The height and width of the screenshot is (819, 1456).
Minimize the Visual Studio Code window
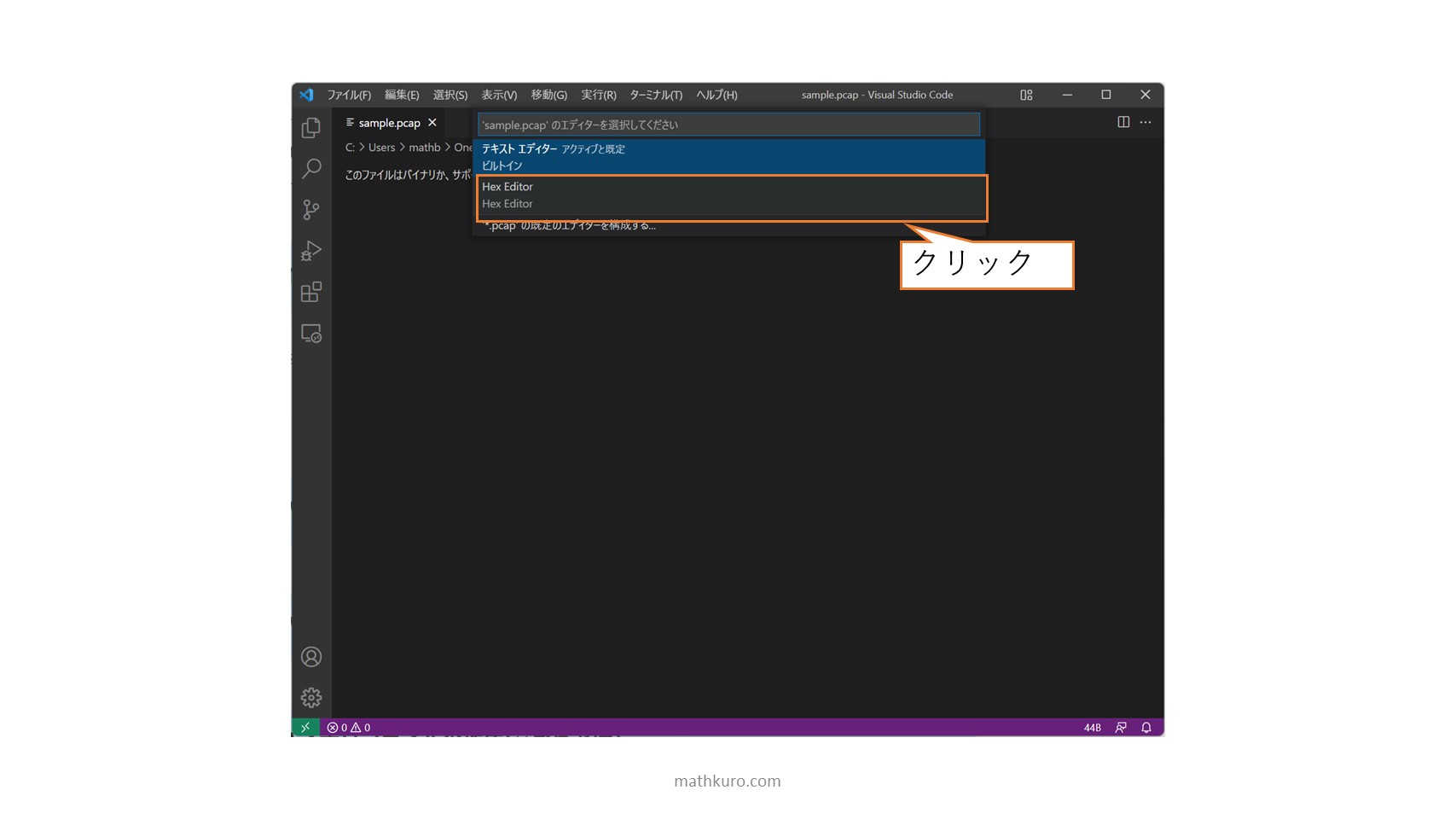tap(1067, 95)
